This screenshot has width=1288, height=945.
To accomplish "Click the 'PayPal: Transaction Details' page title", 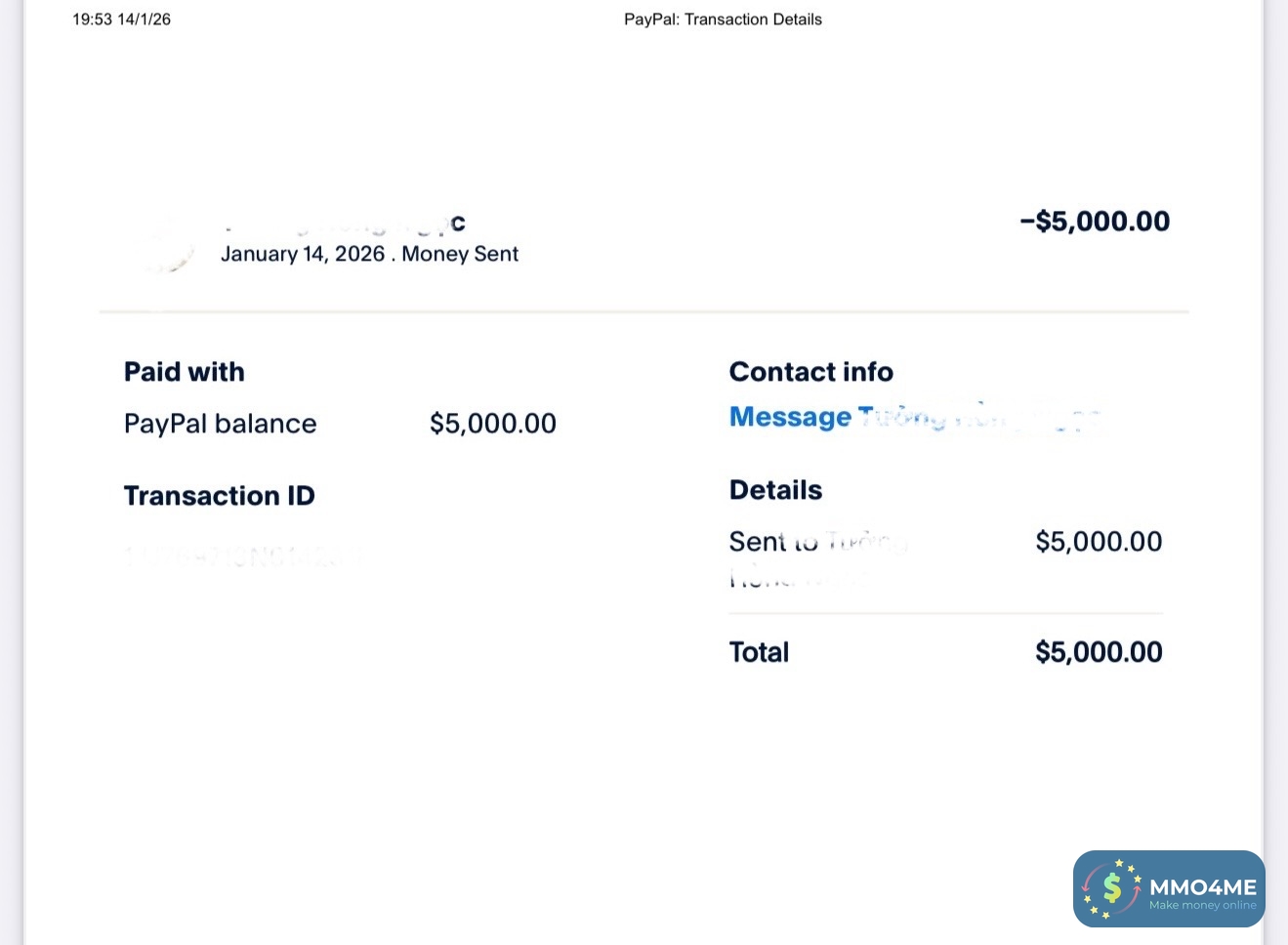I will [723, 20].
